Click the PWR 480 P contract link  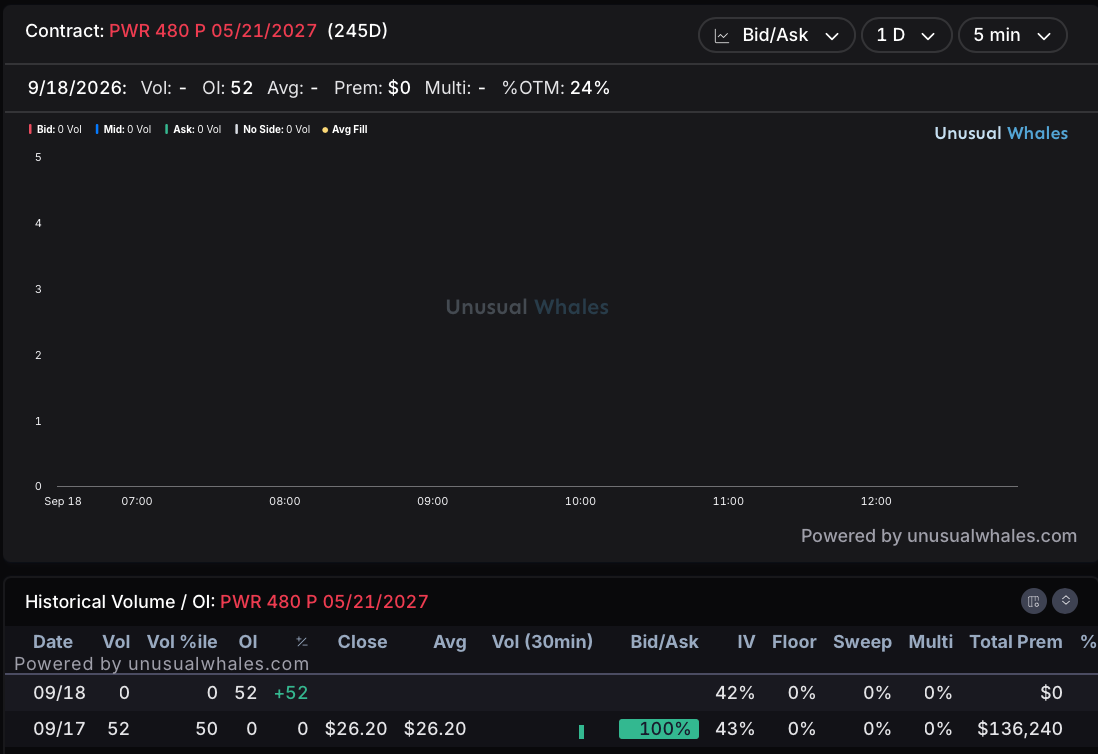click(213, 31)
